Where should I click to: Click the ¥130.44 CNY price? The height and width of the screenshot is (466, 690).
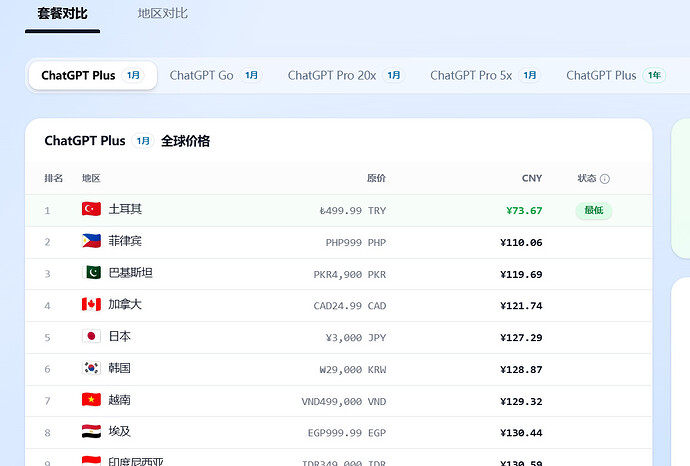point(521,433)
